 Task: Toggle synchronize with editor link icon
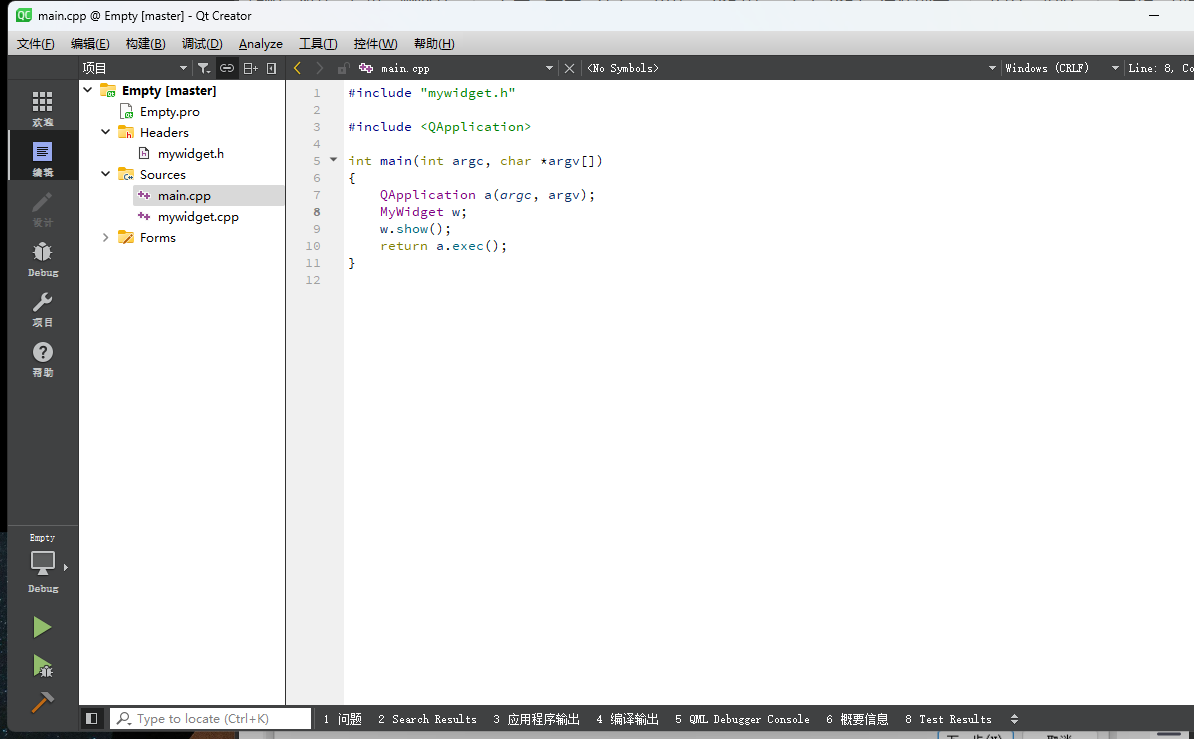[227, 69]
